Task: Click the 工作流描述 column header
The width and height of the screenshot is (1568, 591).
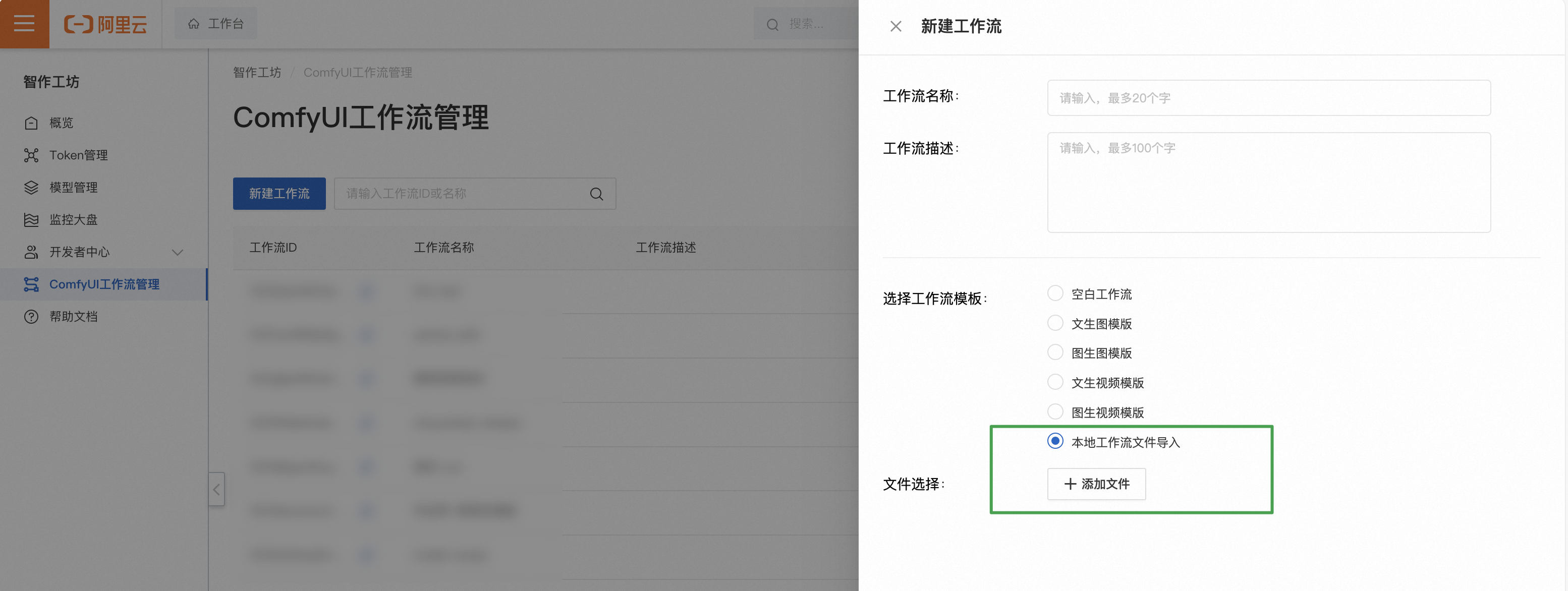Action: pos(666,248)
